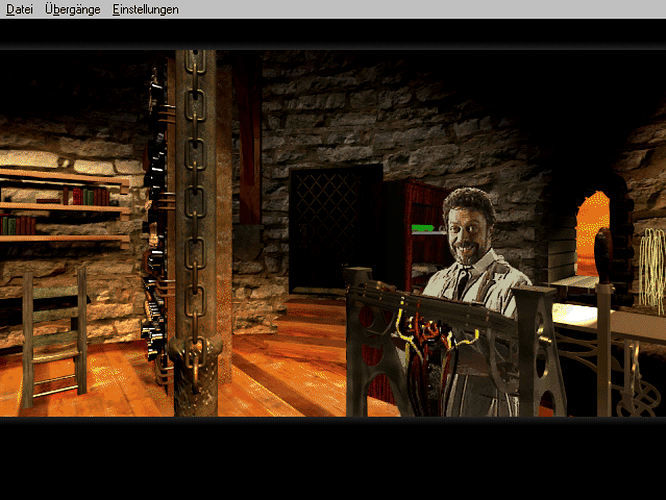The image size is (666, 500).
Task: Click the green toy train on the shelf
Action: 423,229
